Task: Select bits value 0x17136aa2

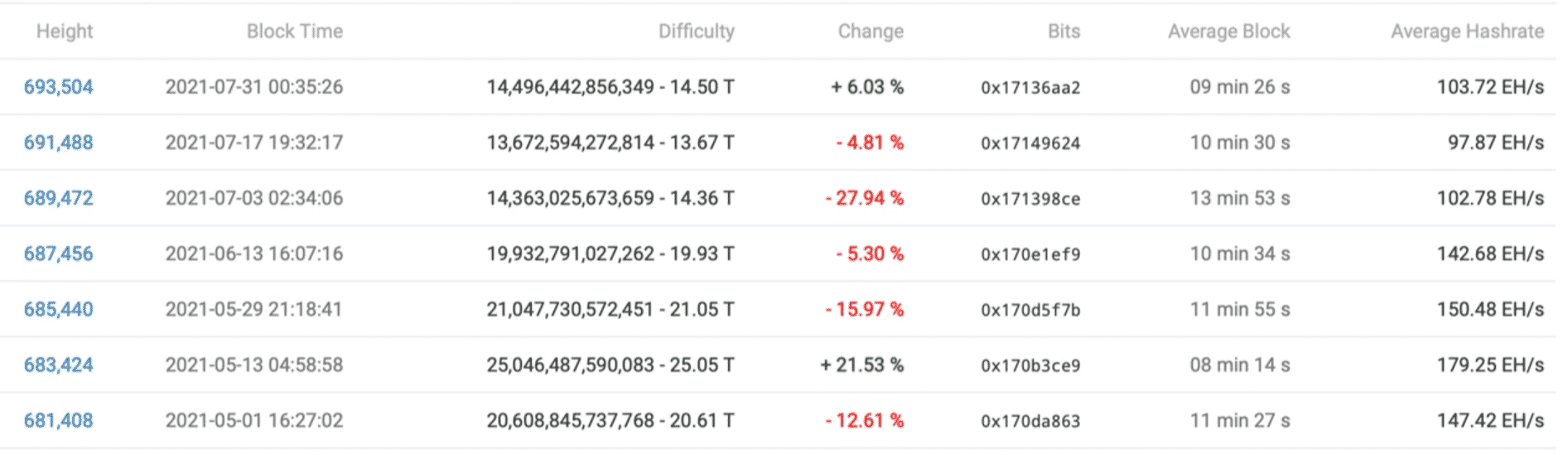Action: 1031,88
